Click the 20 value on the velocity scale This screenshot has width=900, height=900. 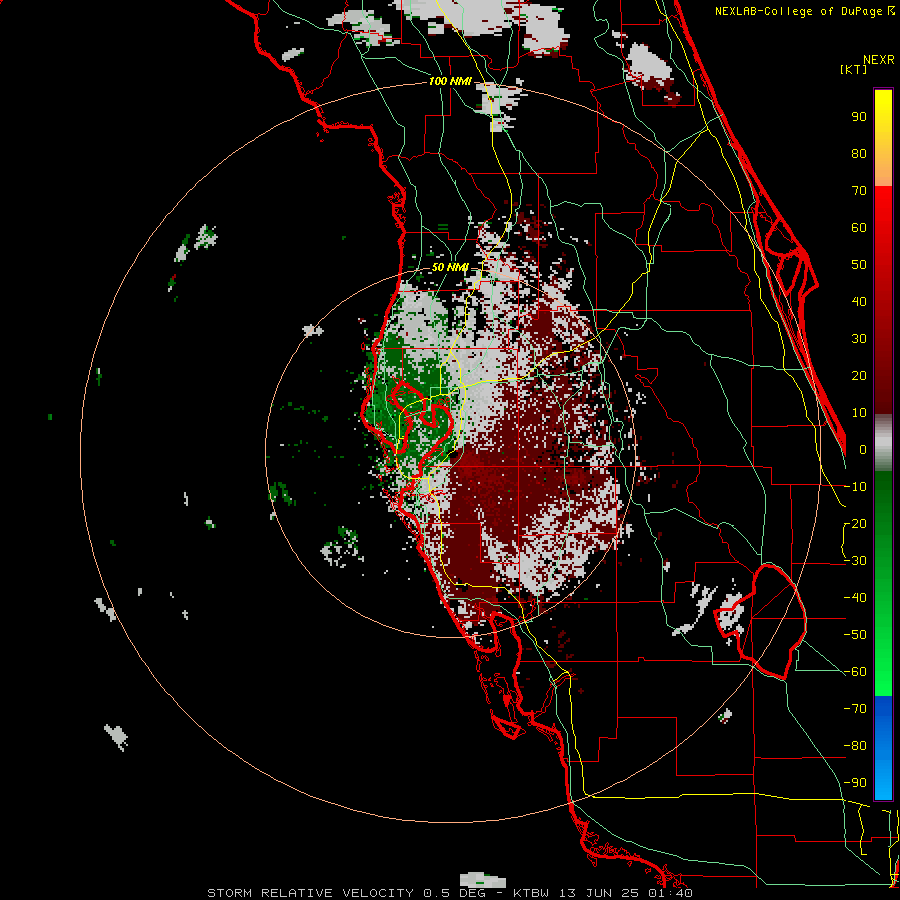pyautogui.click(x=859, y=376)
